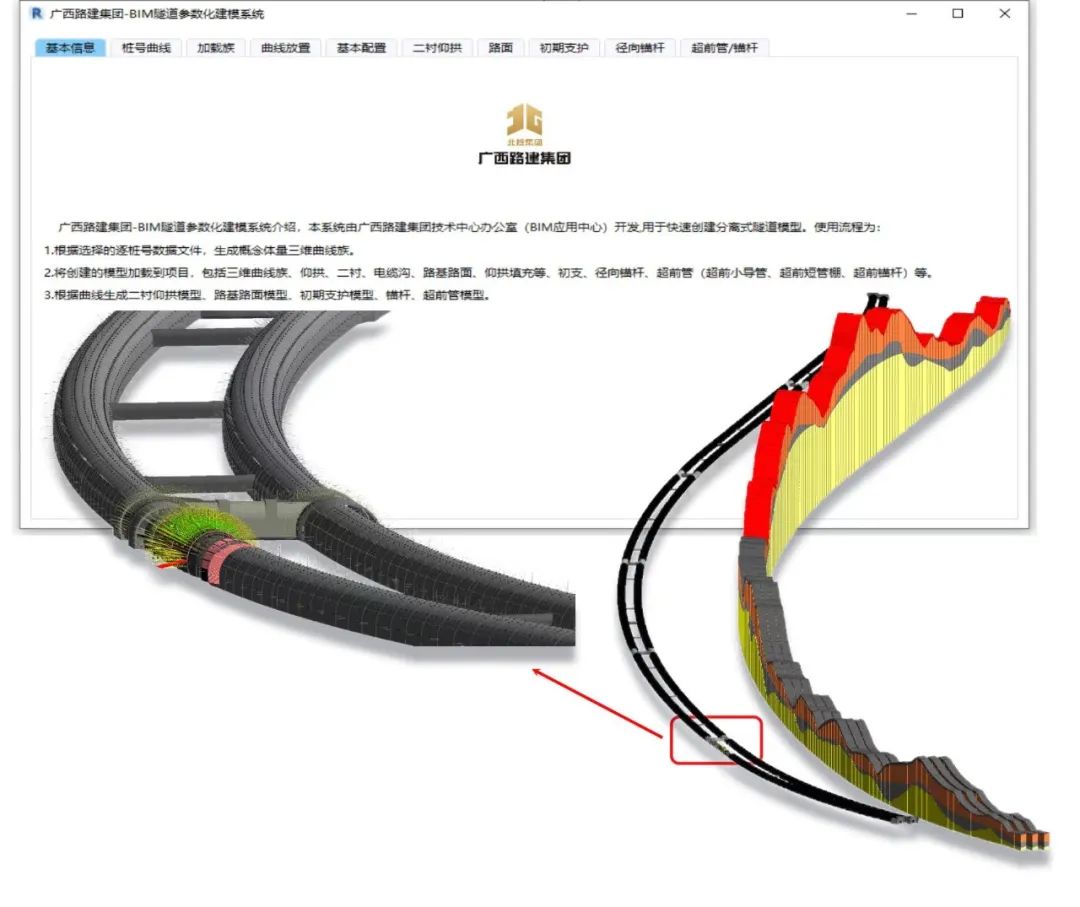The height and width of the screenshot is (907, 1080).
Task: Go to the 曲线放置 tab
Action: 285,48
